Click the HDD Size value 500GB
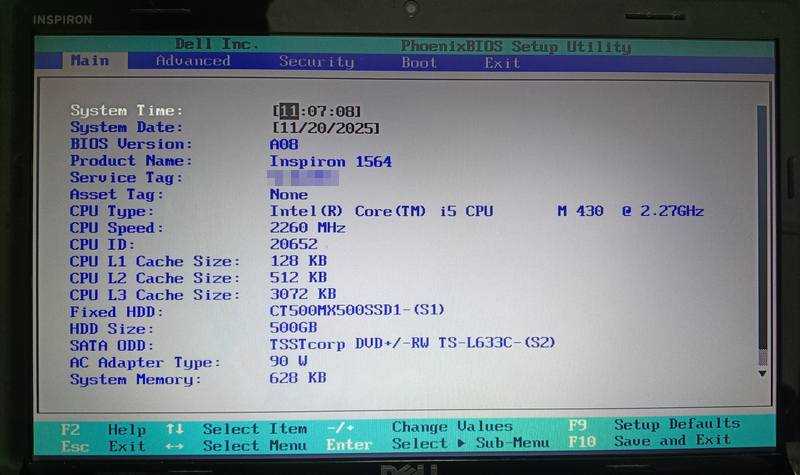 [x=293, y=327]
